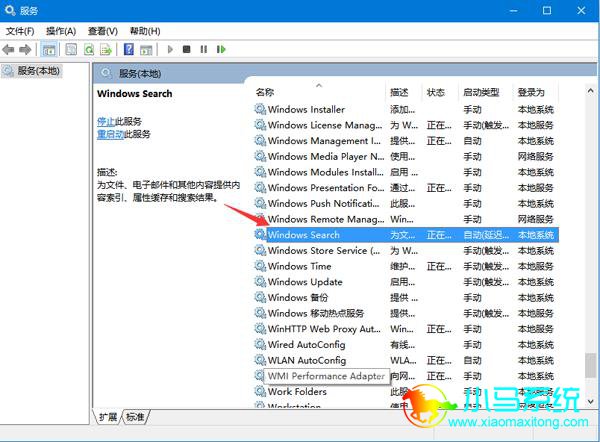Image resolution: width=600 pixels, height=442 pixels.
Task: Click gear icon beside WLAN AutoConfig
Action: (260, 360)
